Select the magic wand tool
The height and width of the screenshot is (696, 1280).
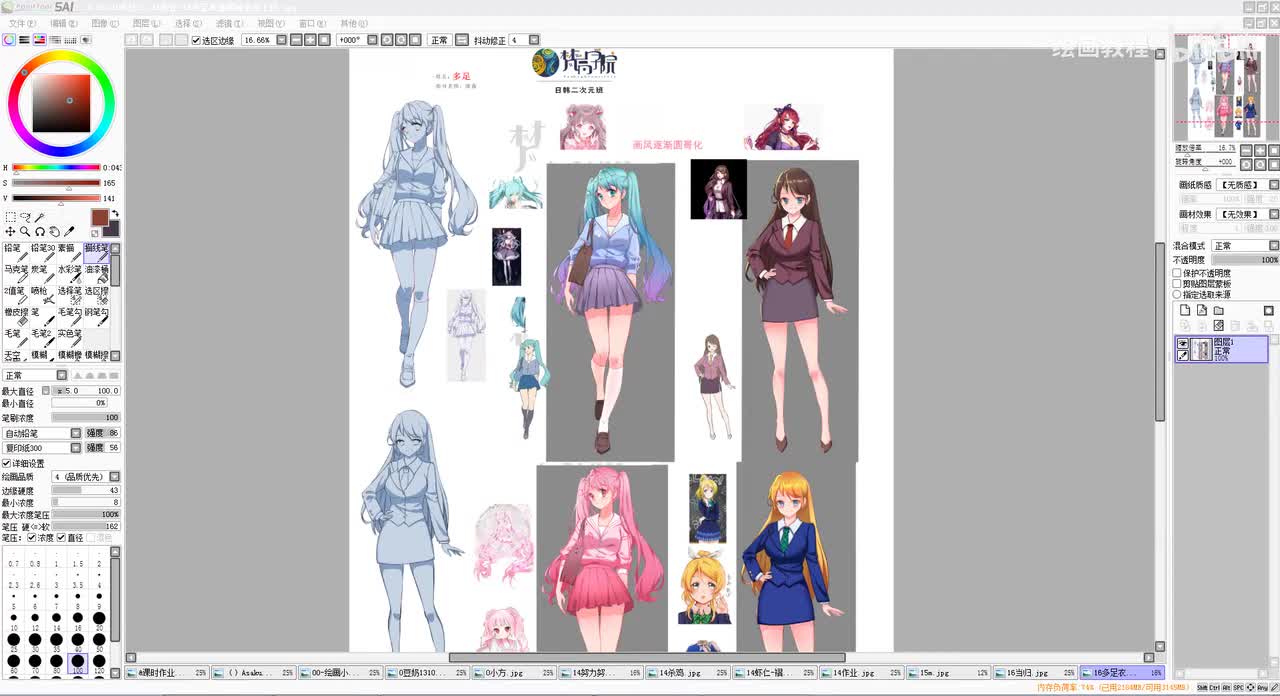40,217
